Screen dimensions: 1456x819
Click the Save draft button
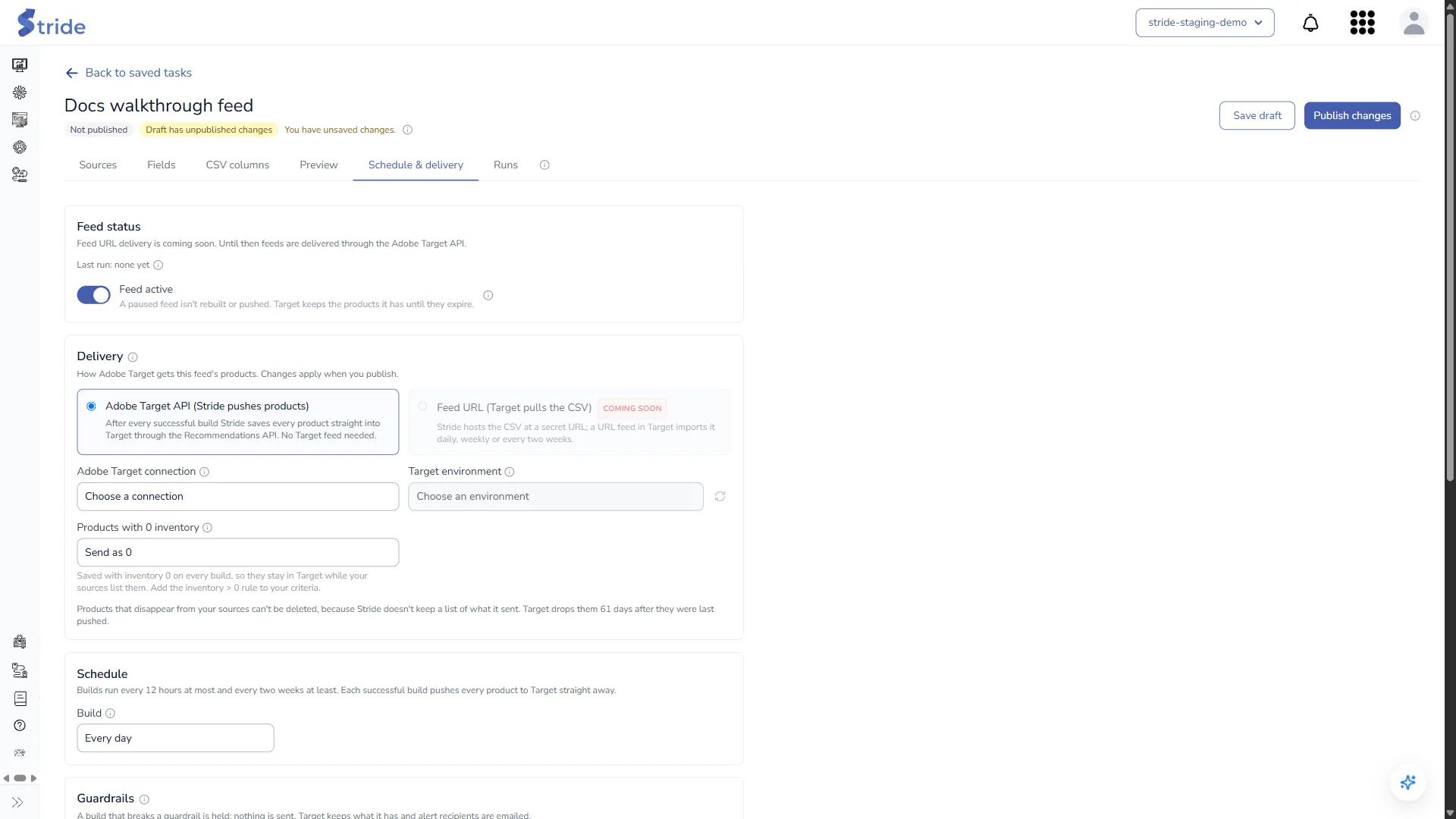pos(1257,116)
